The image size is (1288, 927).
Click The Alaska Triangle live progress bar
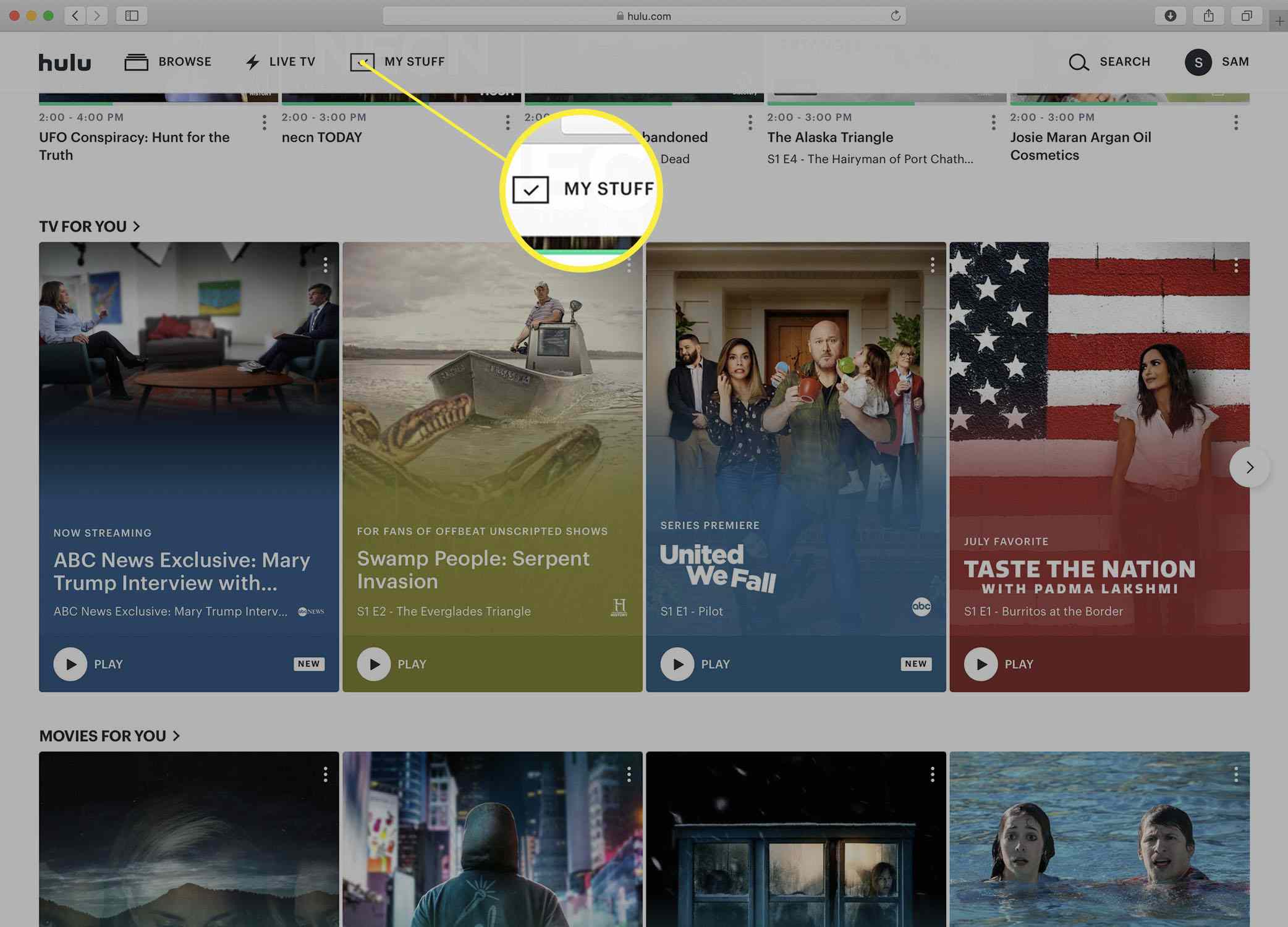[887, 103]
